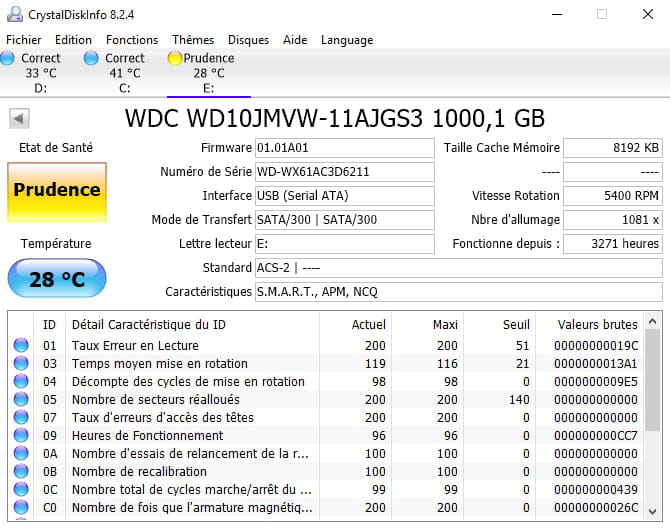
Task: Switch to the E: disk tab at 28 °C
Action: (x=209, y=73)
